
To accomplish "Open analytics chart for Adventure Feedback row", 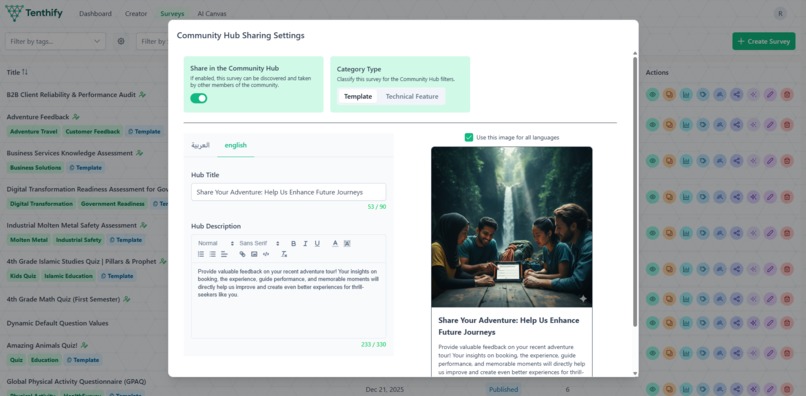I will (x=686, y=124).
